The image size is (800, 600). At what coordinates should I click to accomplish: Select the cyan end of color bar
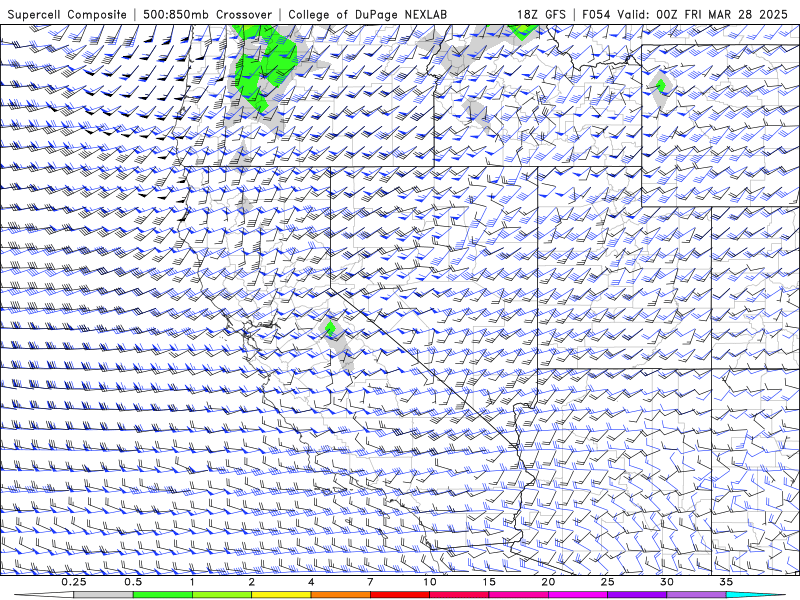(755, 595)
